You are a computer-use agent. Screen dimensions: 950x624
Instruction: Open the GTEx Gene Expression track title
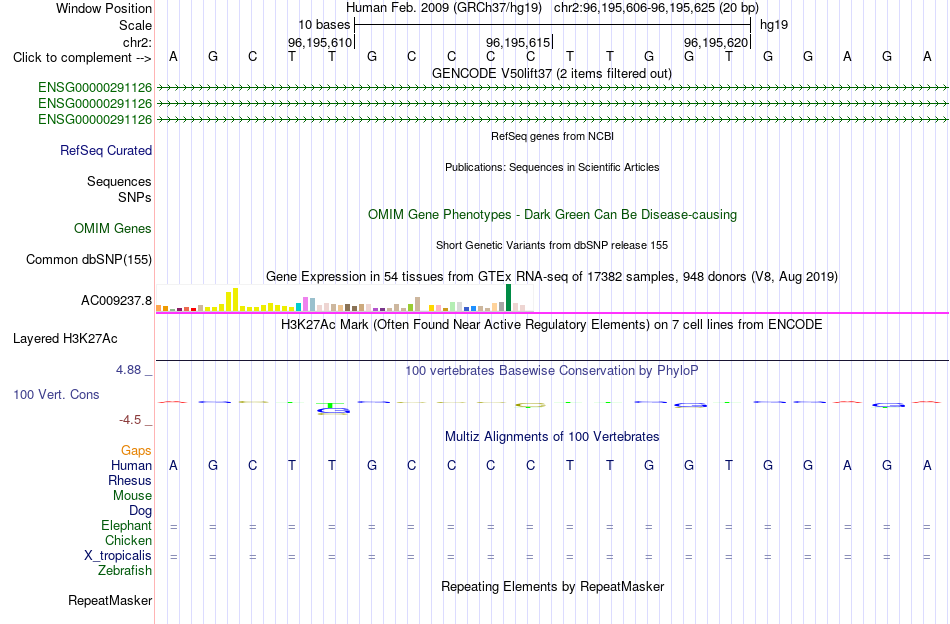(552, 277)
